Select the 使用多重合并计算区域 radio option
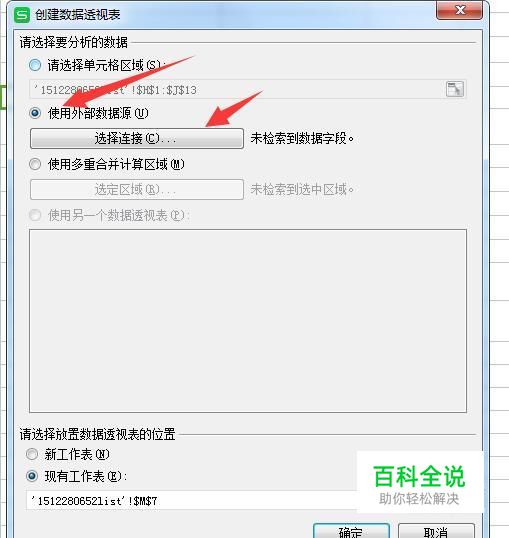Image resolution: width=509 pixels, height=538 pixels. (x=35, y=164)
